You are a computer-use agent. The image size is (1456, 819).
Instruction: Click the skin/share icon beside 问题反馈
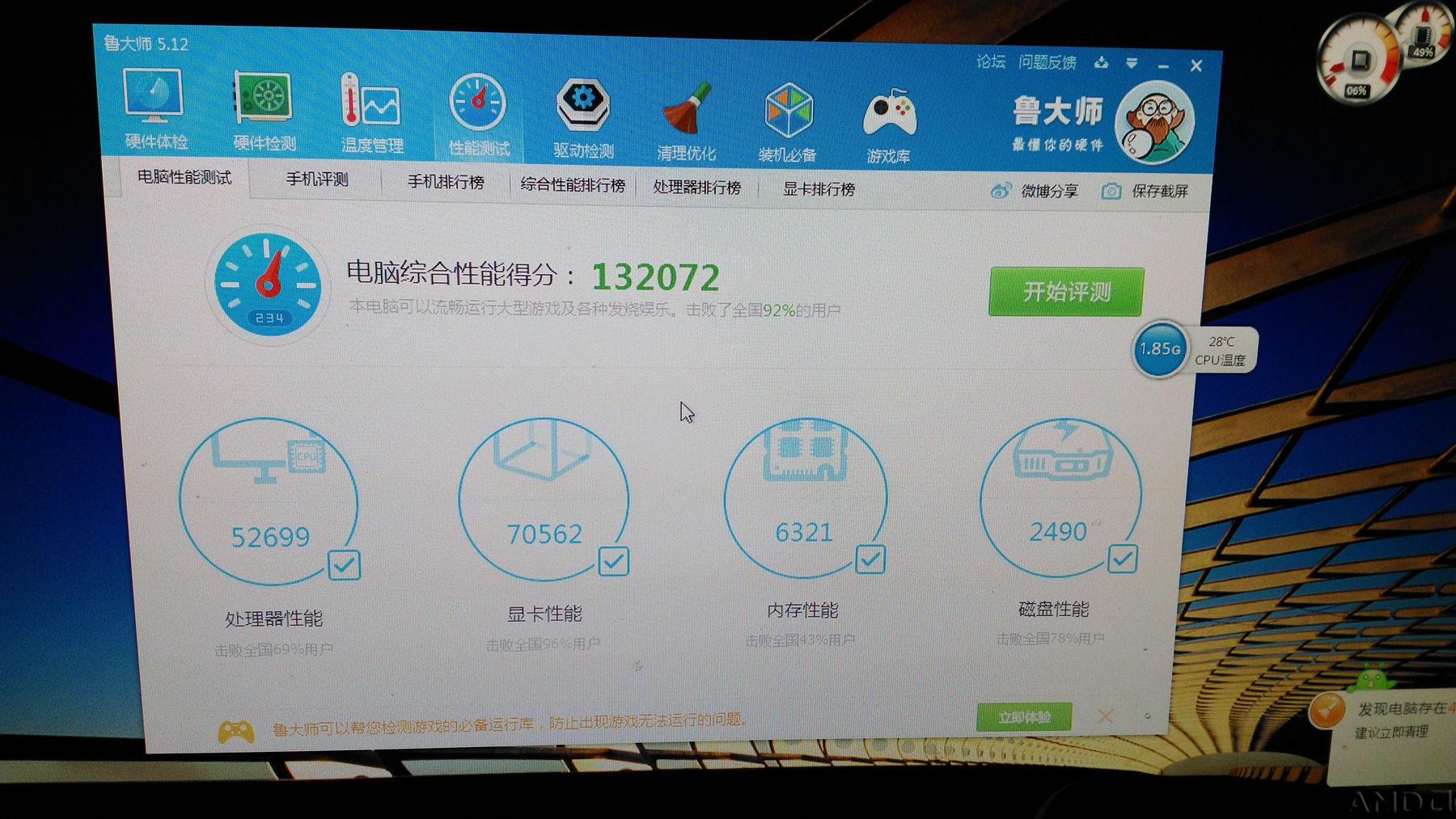click(x=1102, y=62)
